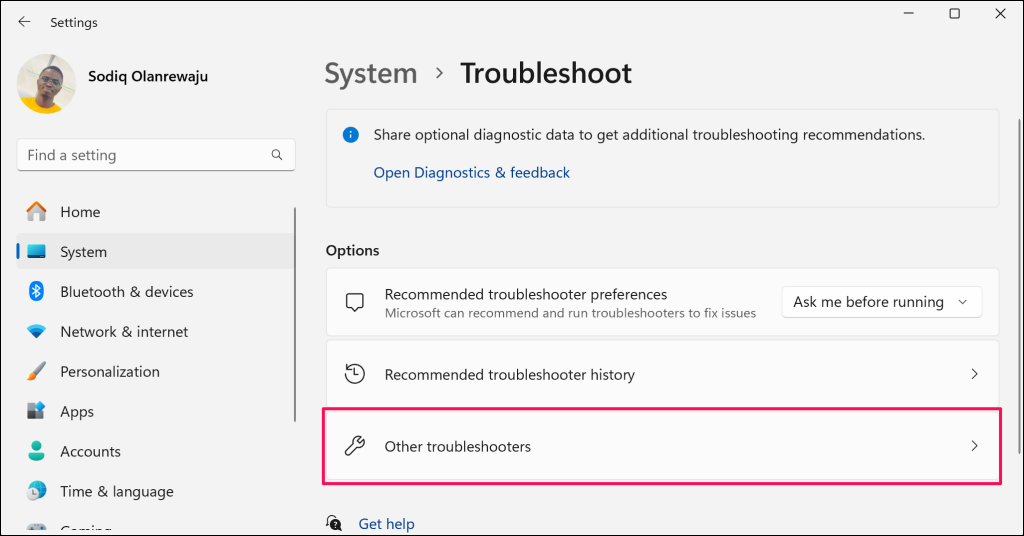The width and height of the screenshot is (1024, 536).
Task: Click the Network & internet Wi-Fi icon
Action: 37,332
